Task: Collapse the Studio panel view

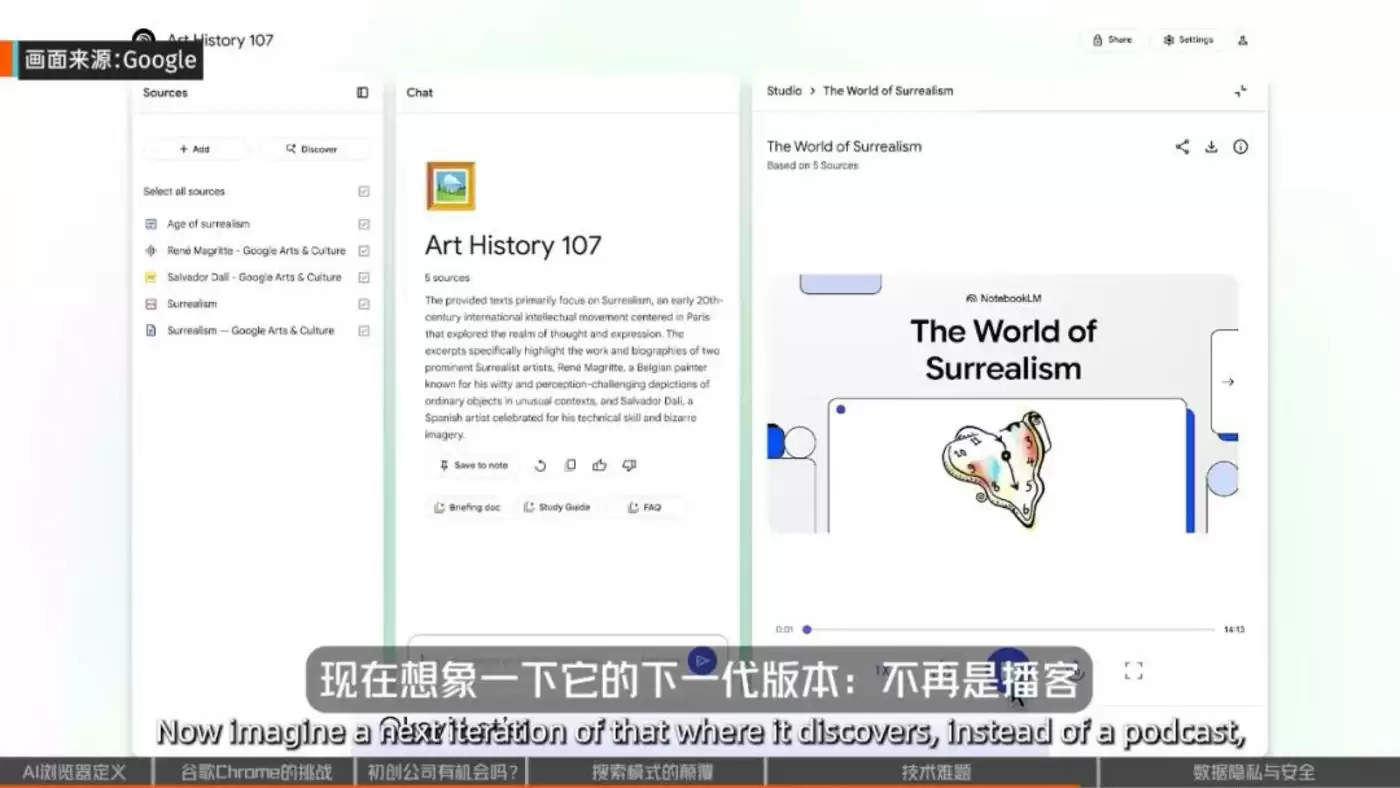Action: click(1240, 91)
